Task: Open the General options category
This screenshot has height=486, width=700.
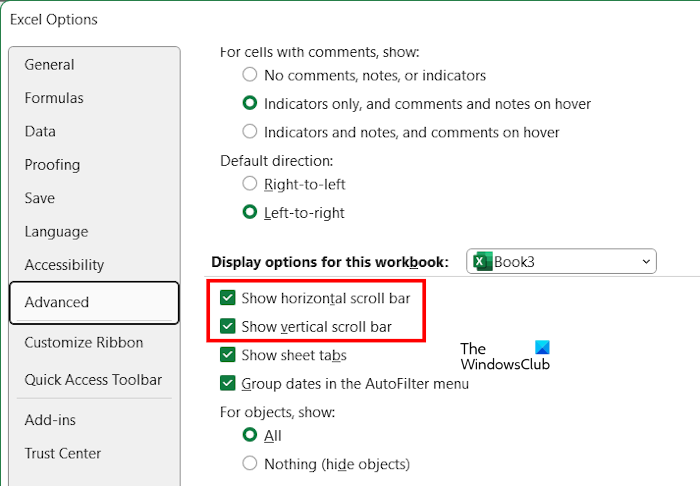Action: tap(49, 65)
